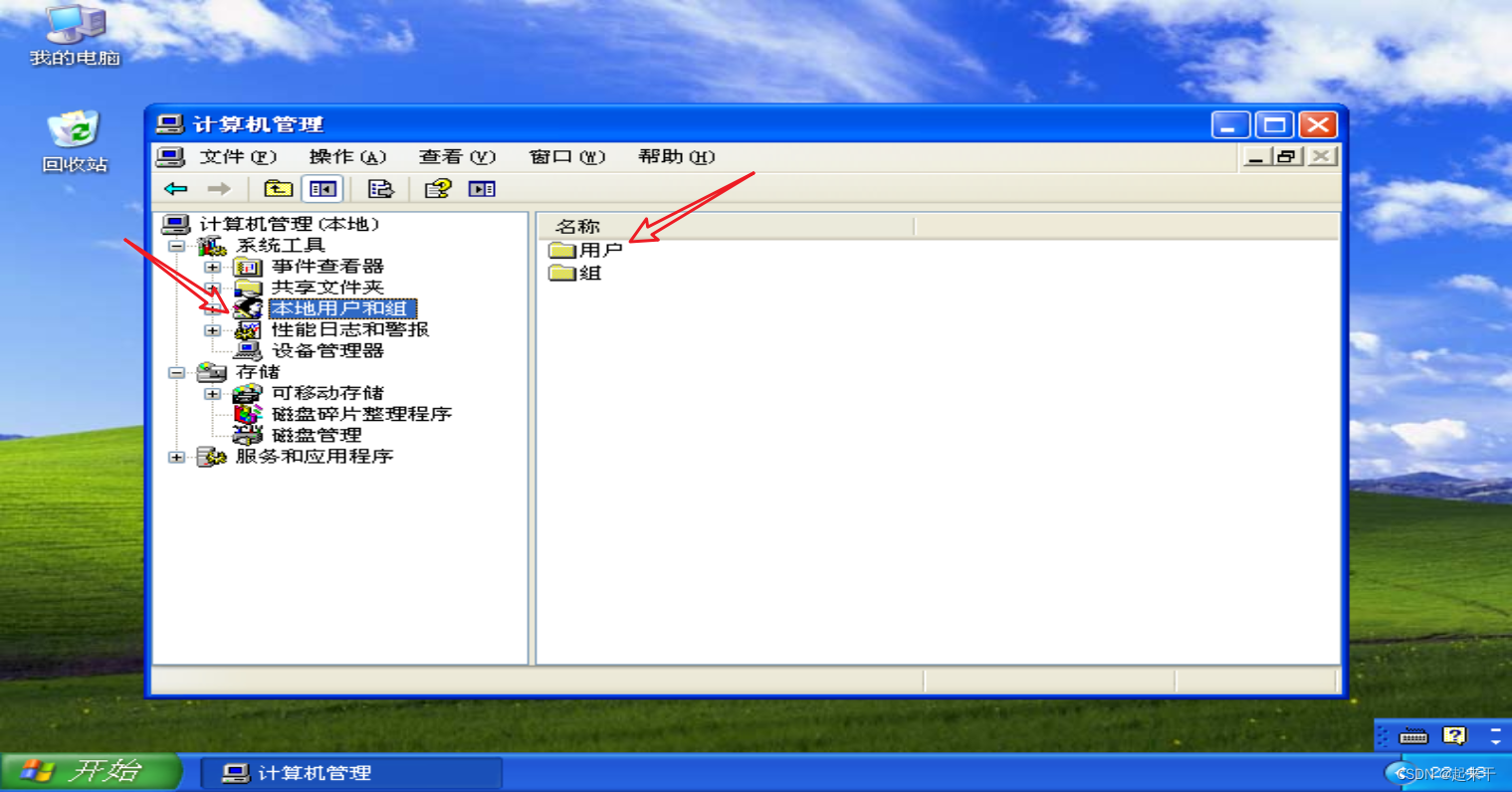Click the 计算机管理 title bar system icon
The height and width of the screenshot is (792, 1512).
(x=170, y=124)
